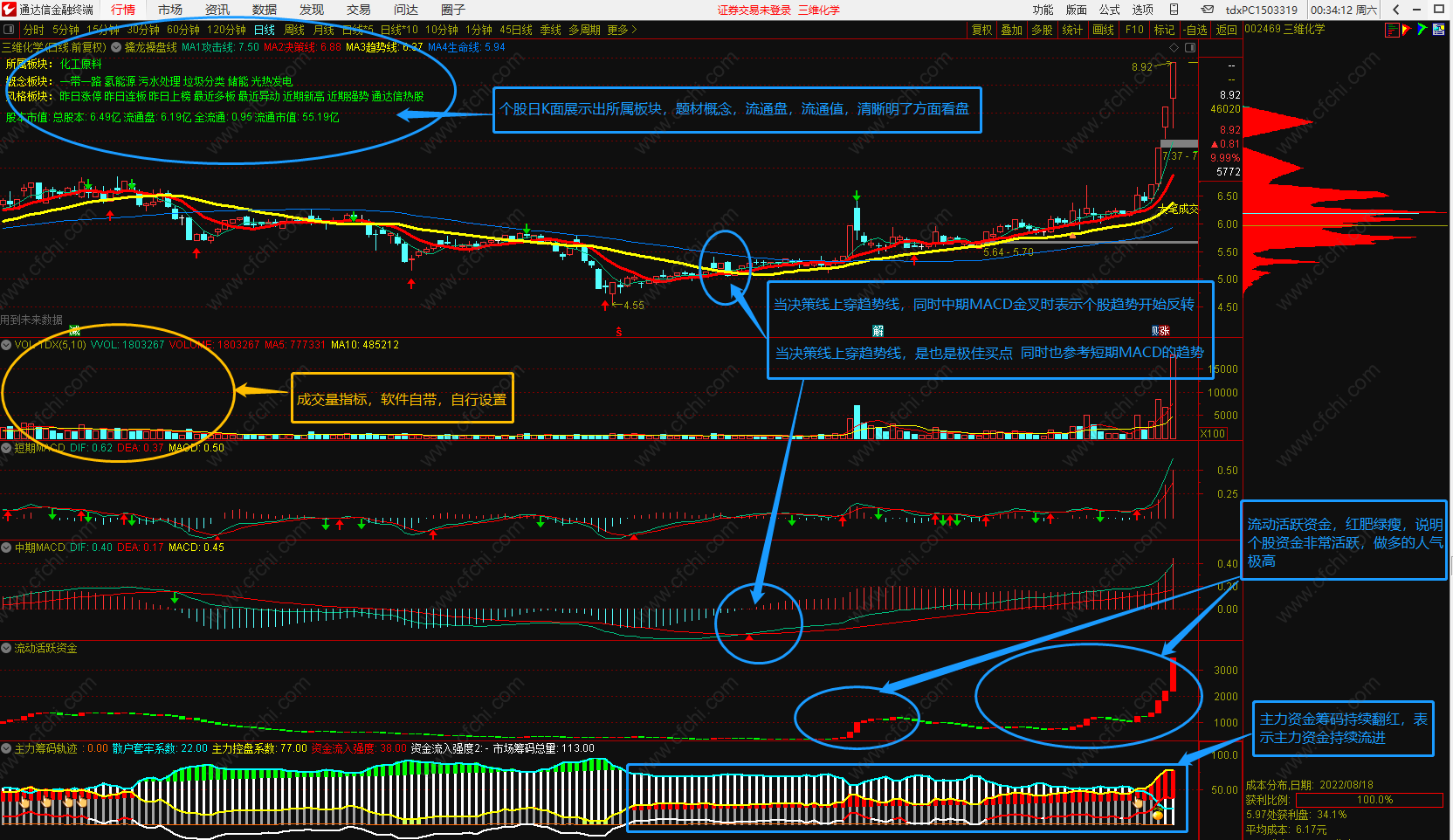Toggle the sidebar panel icon left of 分时
Screen dimensions: 1453x840
coord(9,30)
